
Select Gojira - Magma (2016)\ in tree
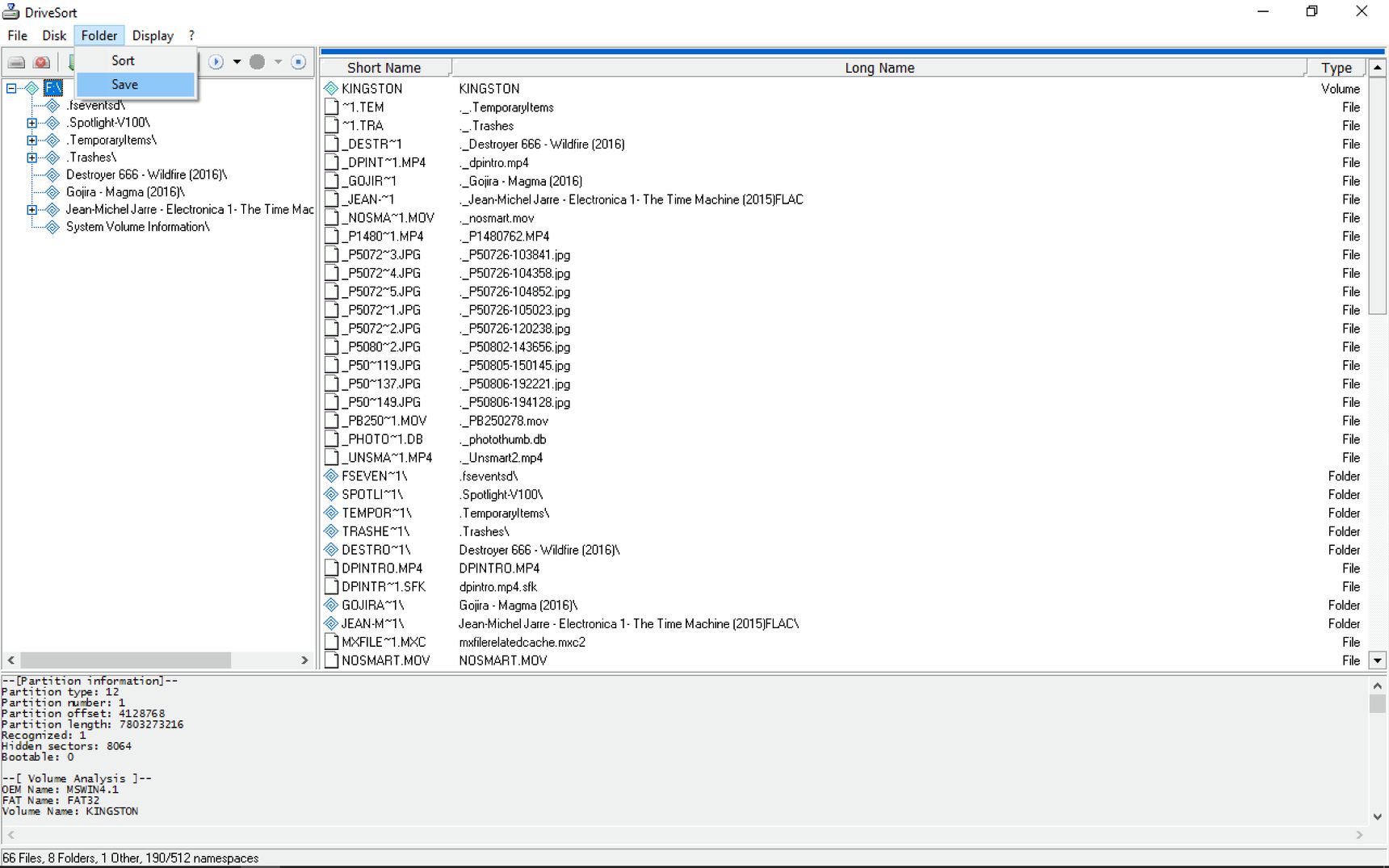(125, 192)
